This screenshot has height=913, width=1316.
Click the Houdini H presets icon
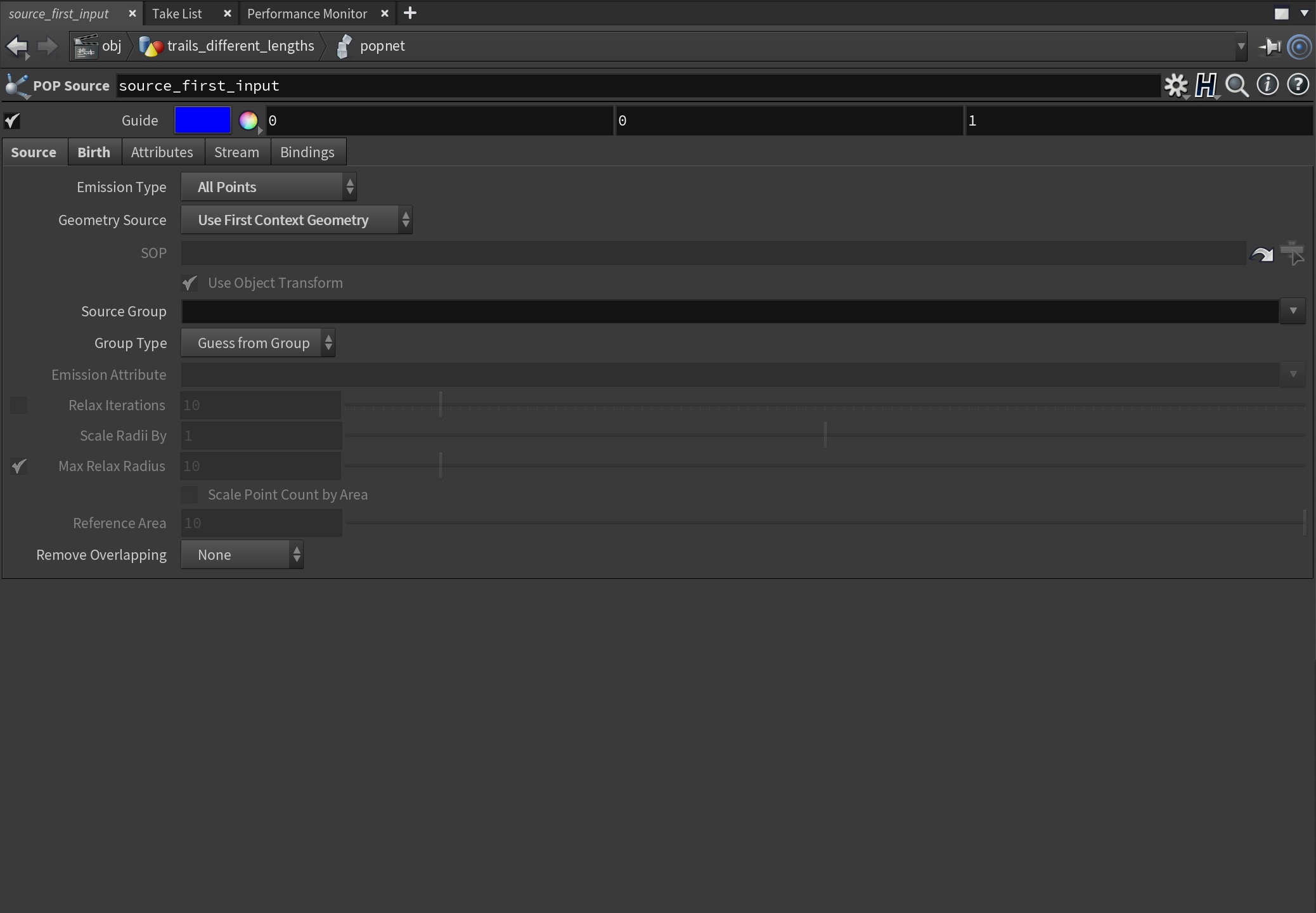click(x=1206, y=85)
